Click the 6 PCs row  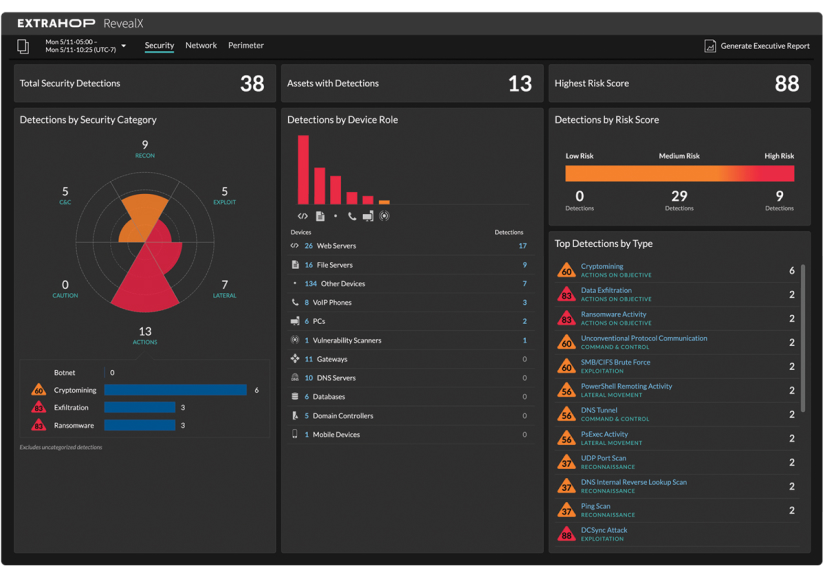click(410, 321)
